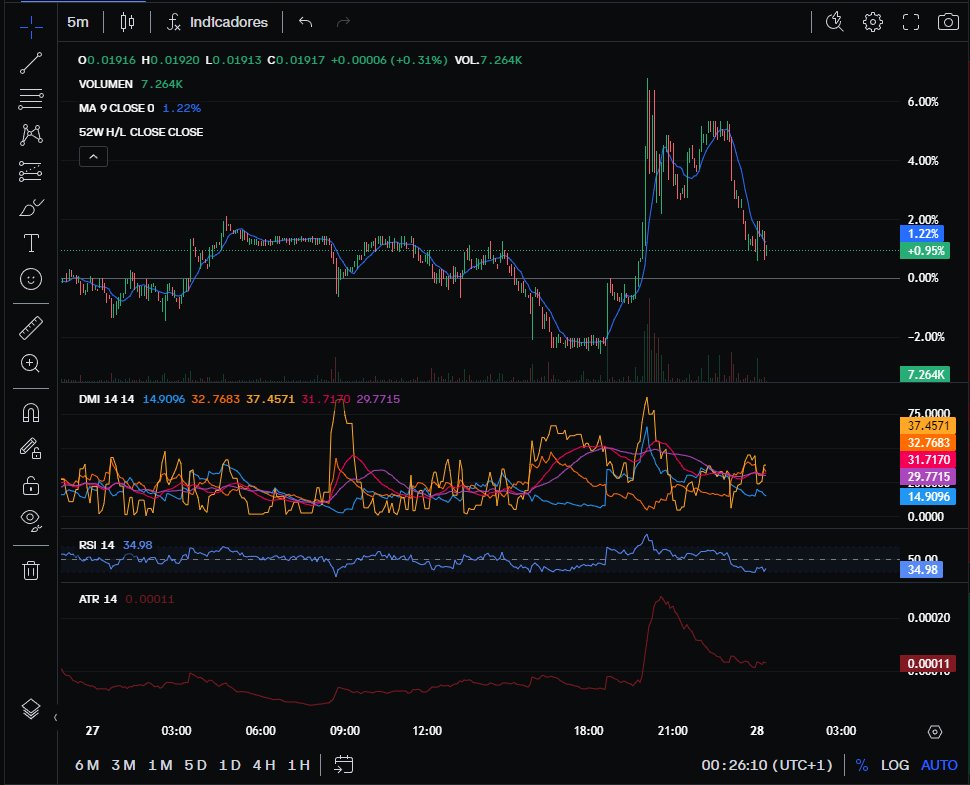Screen dimensions: 970x785
Task: Toggle magnet mode for drawings
Action: pos(31,413)
